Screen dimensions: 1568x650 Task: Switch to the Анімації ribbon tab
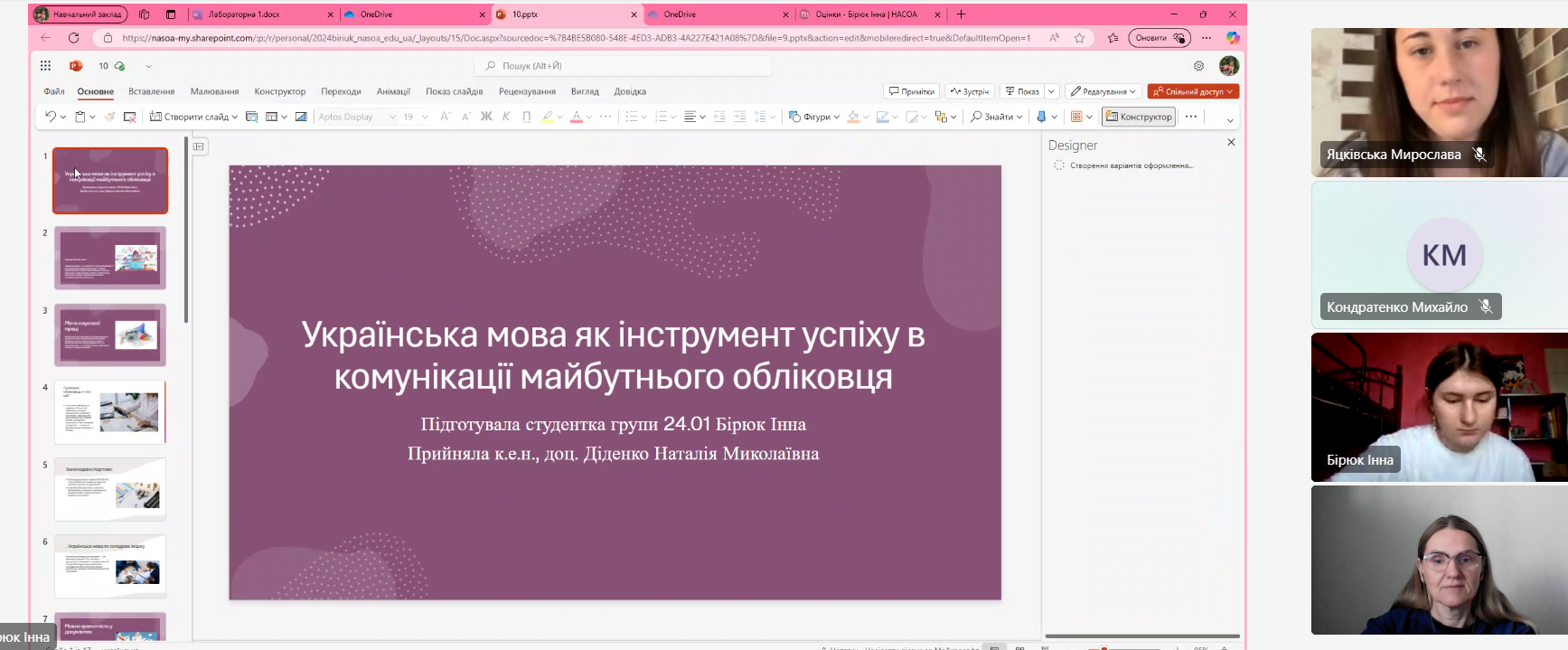pos(393,91)
